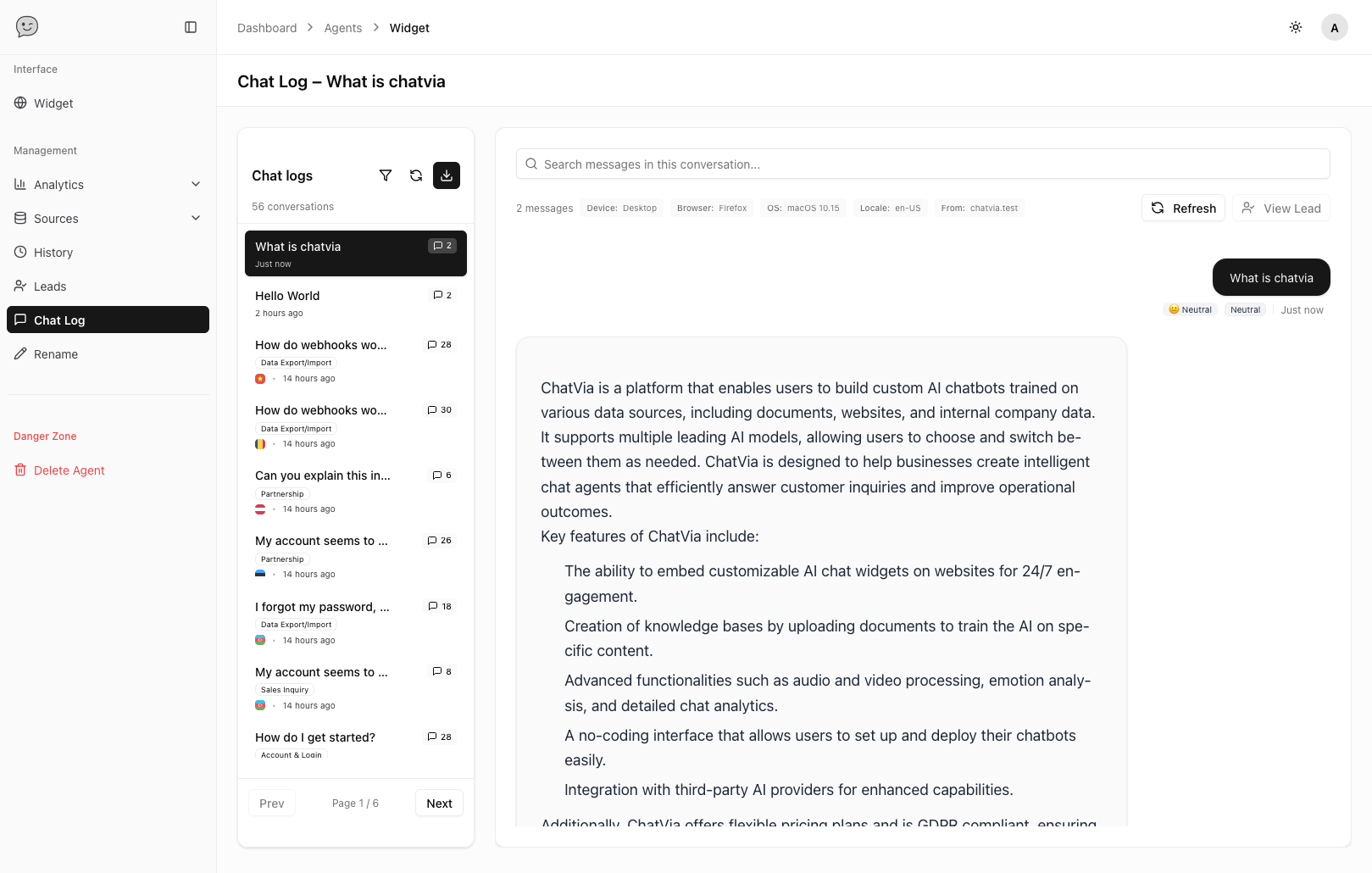Select History from the Management menu

coord(54,252)
